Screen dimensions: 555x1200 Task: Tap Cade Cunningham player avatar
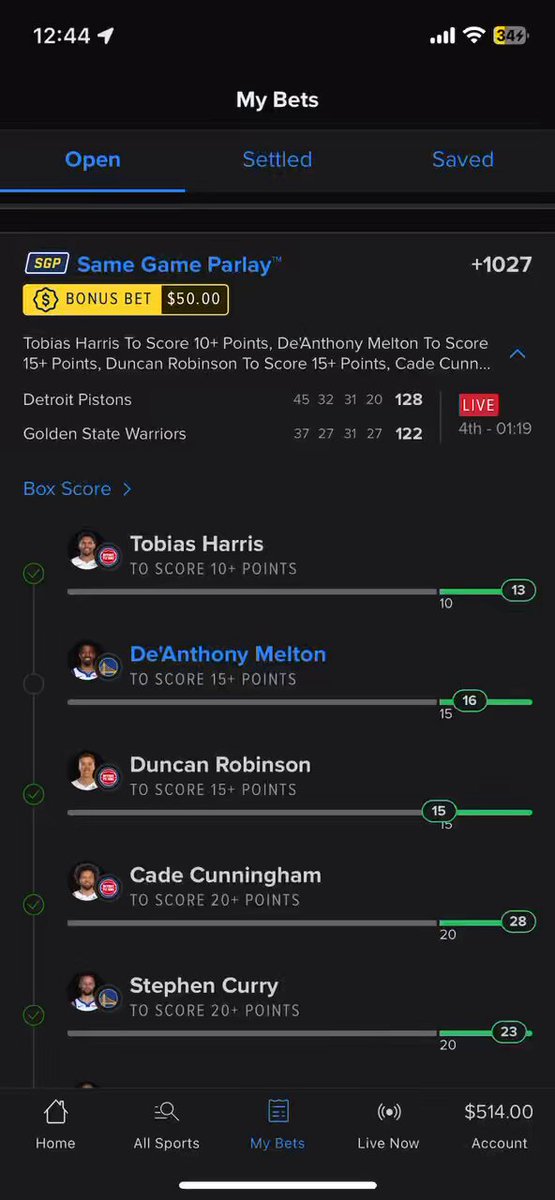[87, 880]
